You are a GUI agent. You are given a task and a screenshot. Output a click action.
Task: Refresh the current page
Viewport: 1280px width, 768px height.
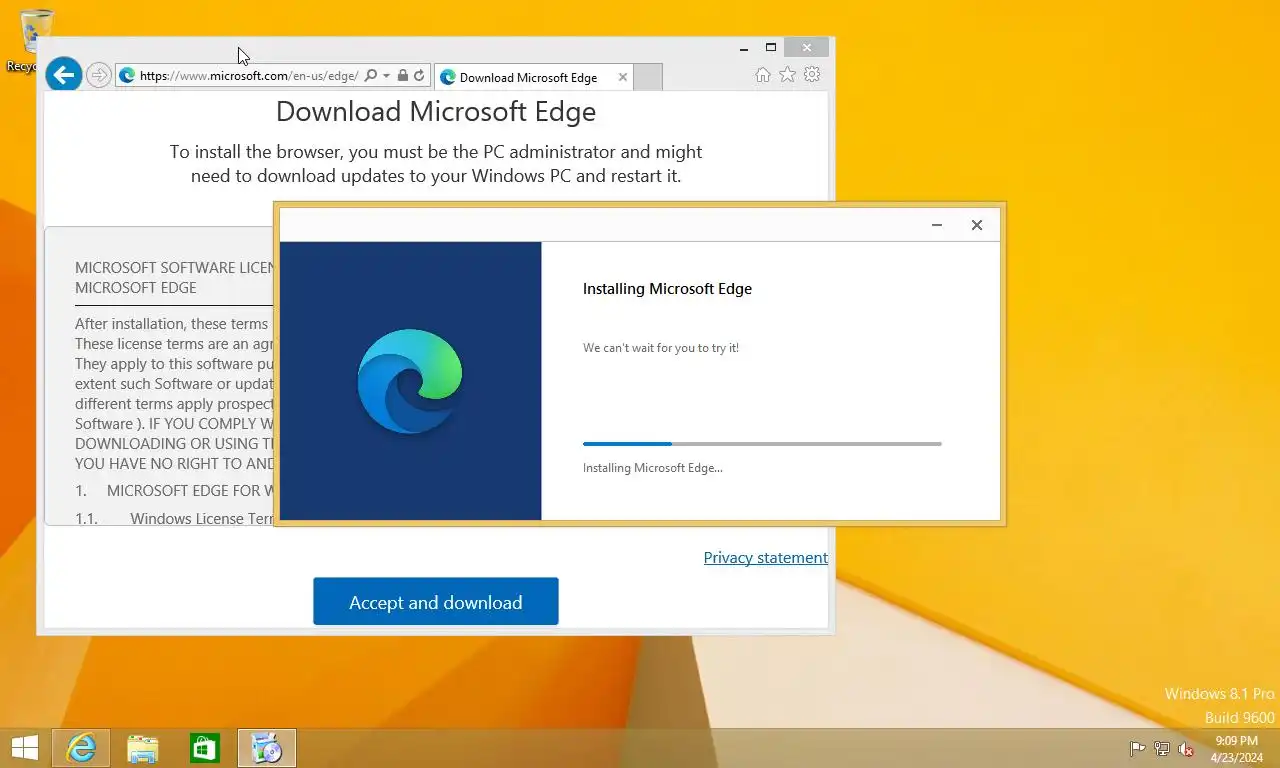(419, 76)
